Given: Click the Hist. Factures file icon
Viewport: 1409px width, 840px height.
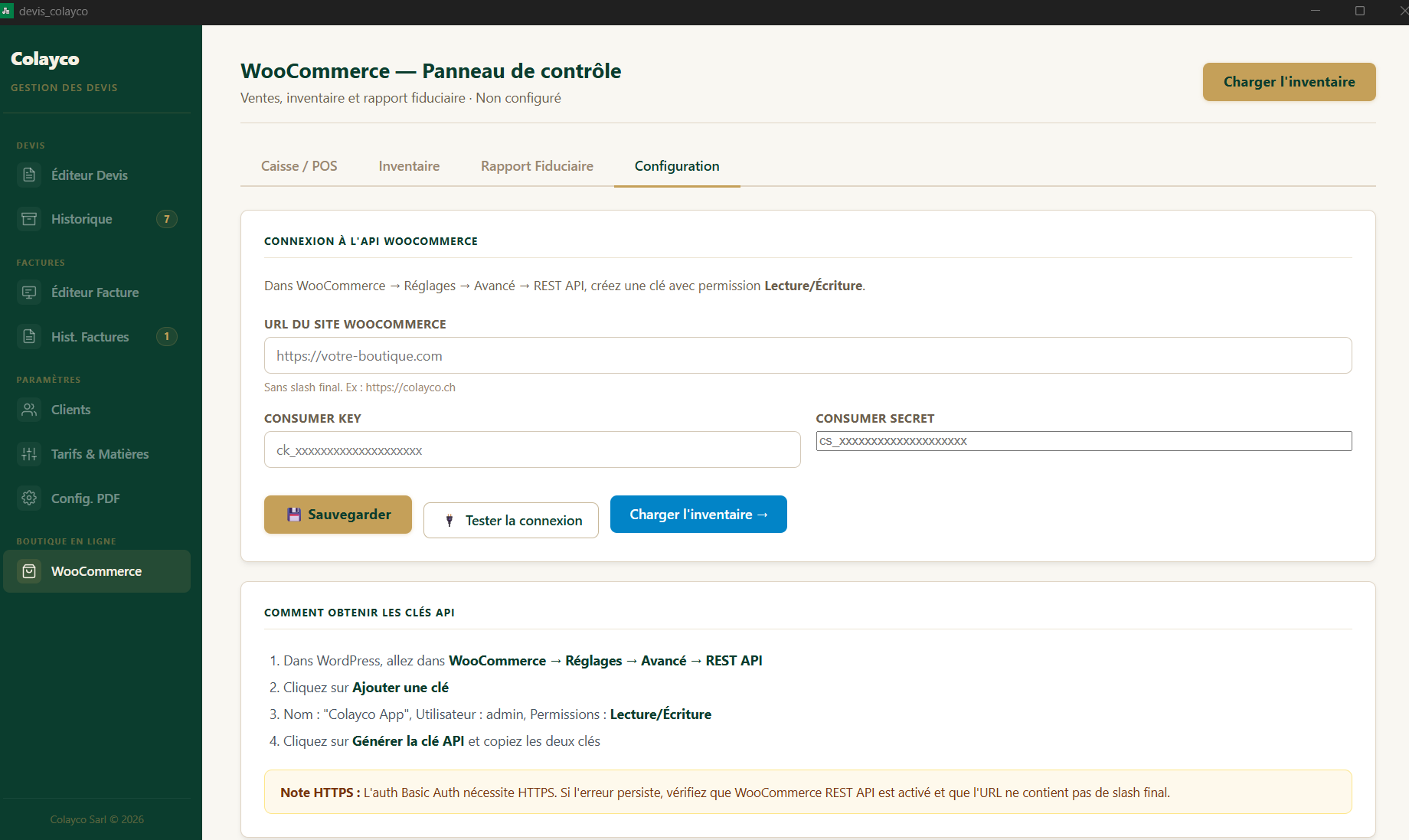Looking at the screenshot, I should click(29, 337).
